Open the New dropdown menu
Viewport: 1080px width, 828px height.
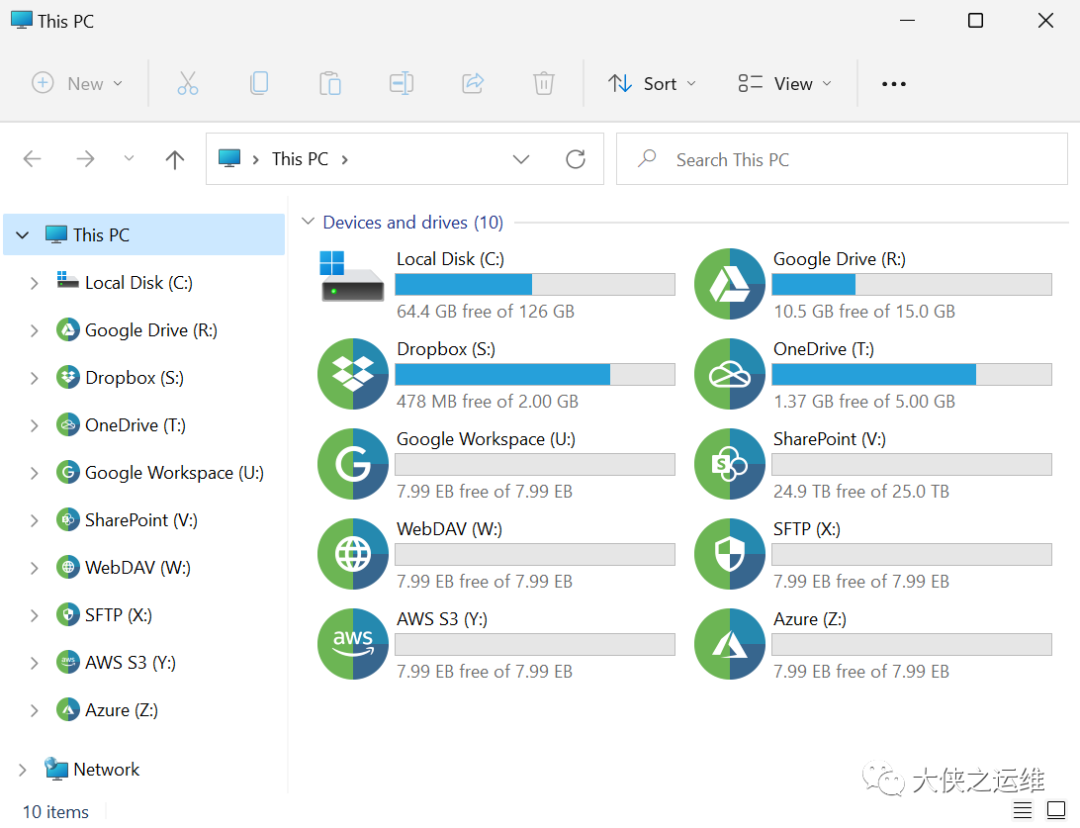click(x=78, y=83)
